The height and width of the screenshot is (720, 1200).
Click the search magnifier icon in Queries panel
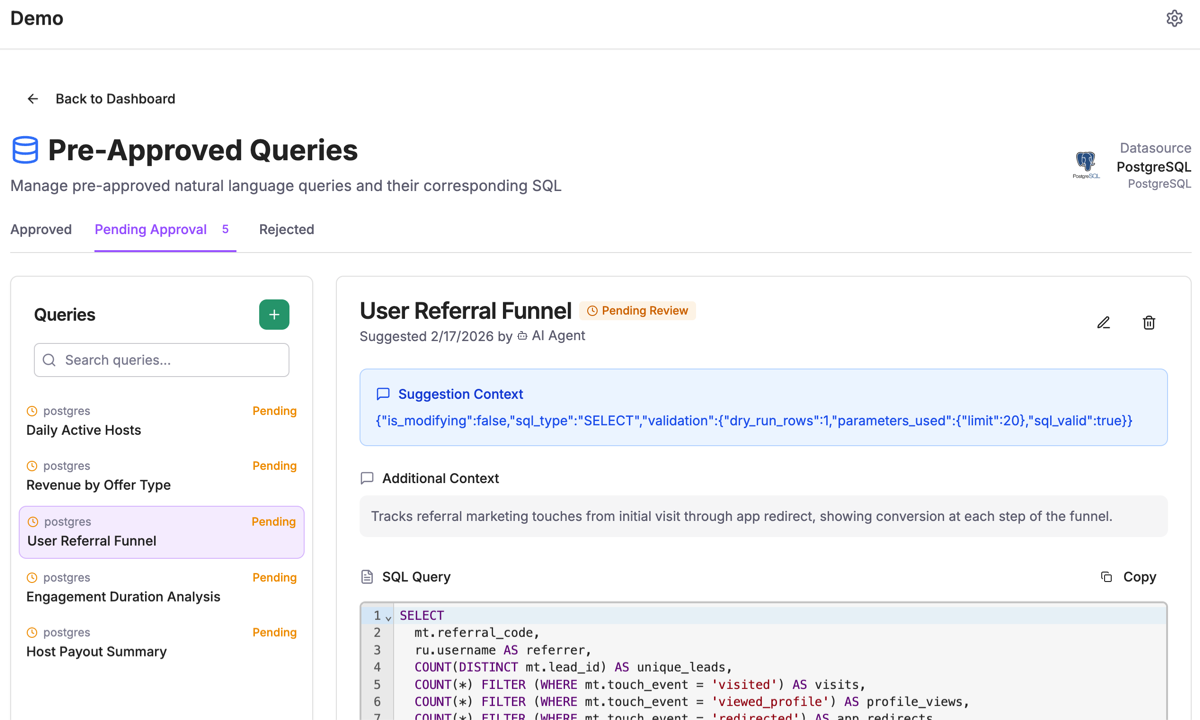point(48,359)
